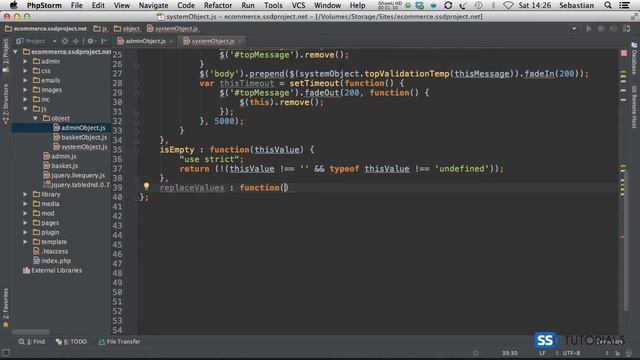This screenshot has height=360, width=640.
Task: Collapse the js folder
Action: (25, 109)
